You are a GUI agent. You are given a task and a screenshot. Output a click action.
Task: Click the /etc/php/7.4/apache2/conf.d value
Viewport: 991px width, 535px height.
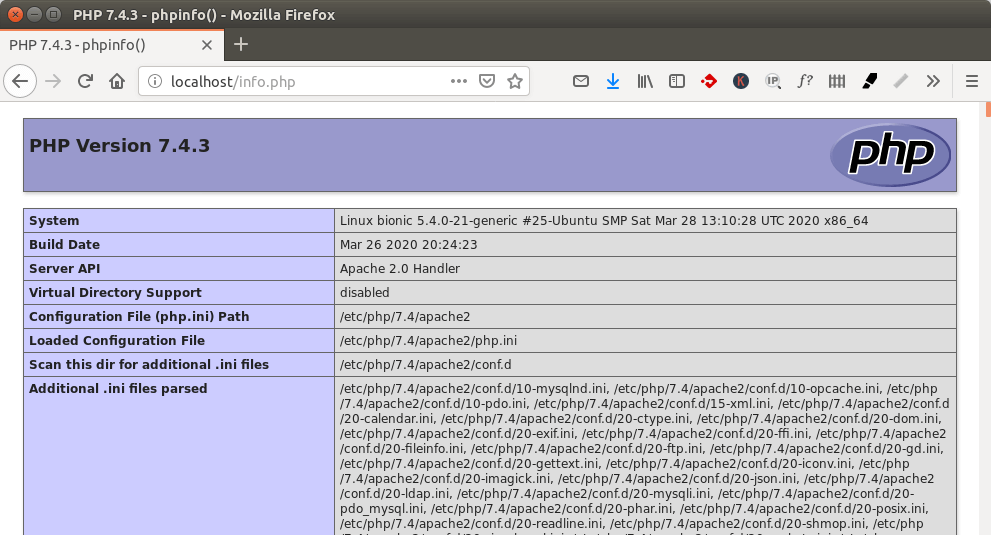tap(426, 365)
